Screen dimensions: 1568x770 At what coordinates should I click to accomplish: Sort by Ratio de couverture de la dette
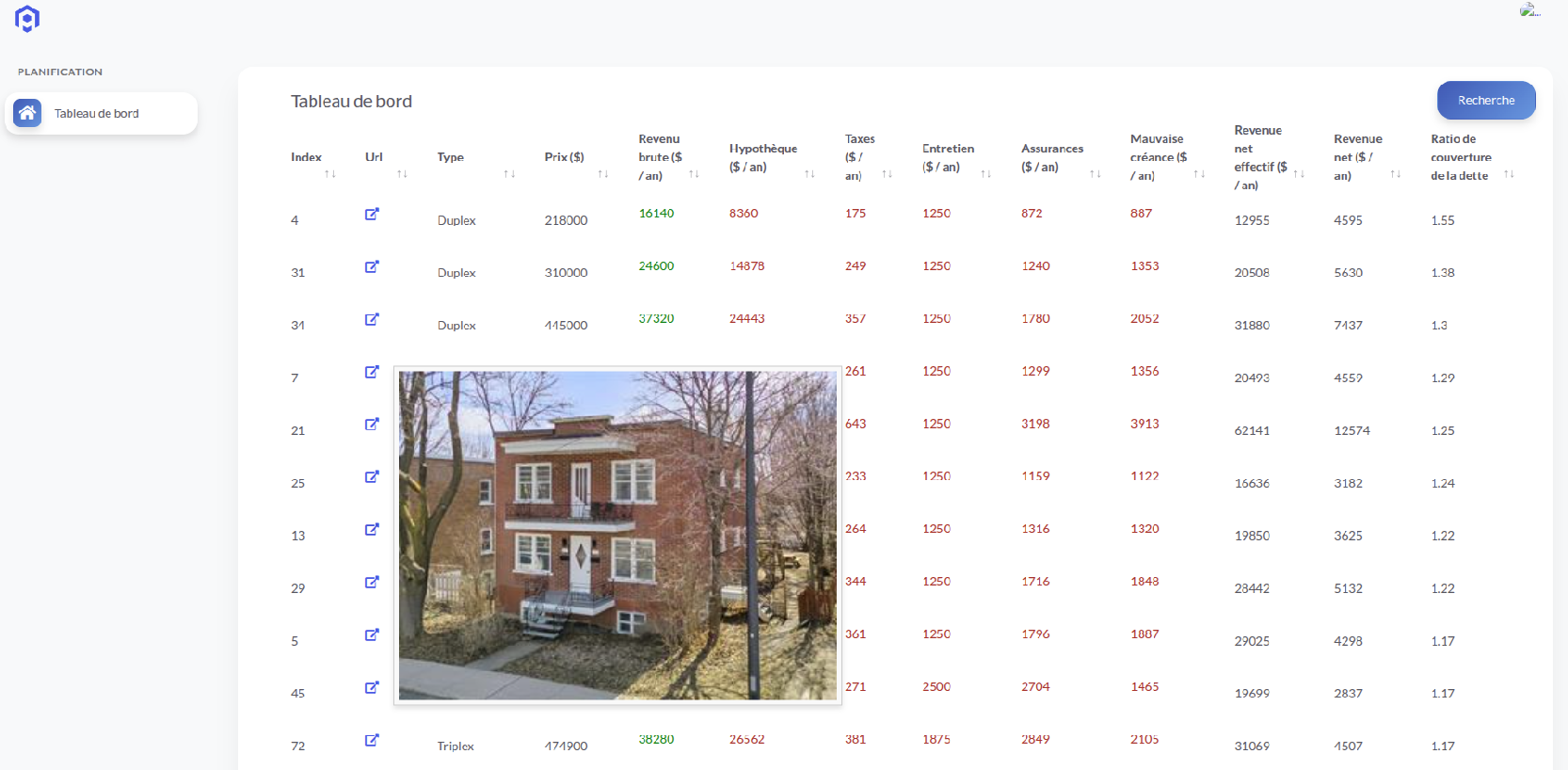(x=1509, y=174)
